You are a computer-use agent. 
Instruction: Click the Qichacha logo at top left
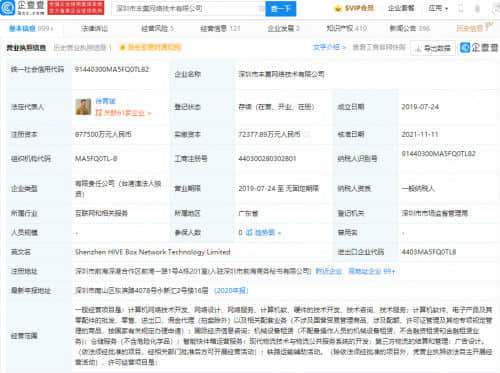pyautogui.click(x=23, y=8)
